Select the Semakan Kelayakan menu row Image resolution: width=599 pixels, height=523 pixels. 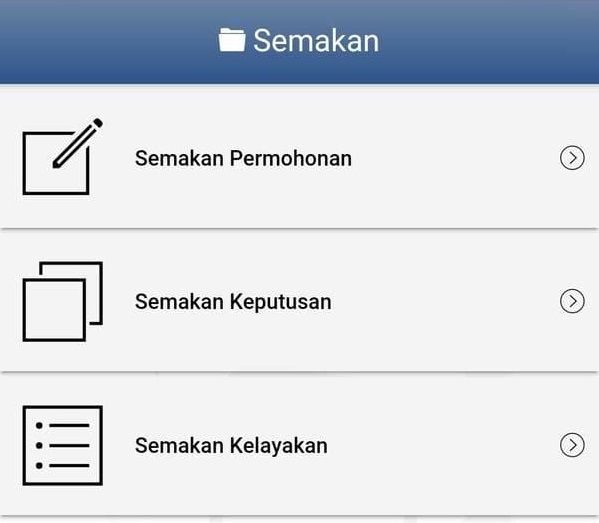[x=300, y=444]
